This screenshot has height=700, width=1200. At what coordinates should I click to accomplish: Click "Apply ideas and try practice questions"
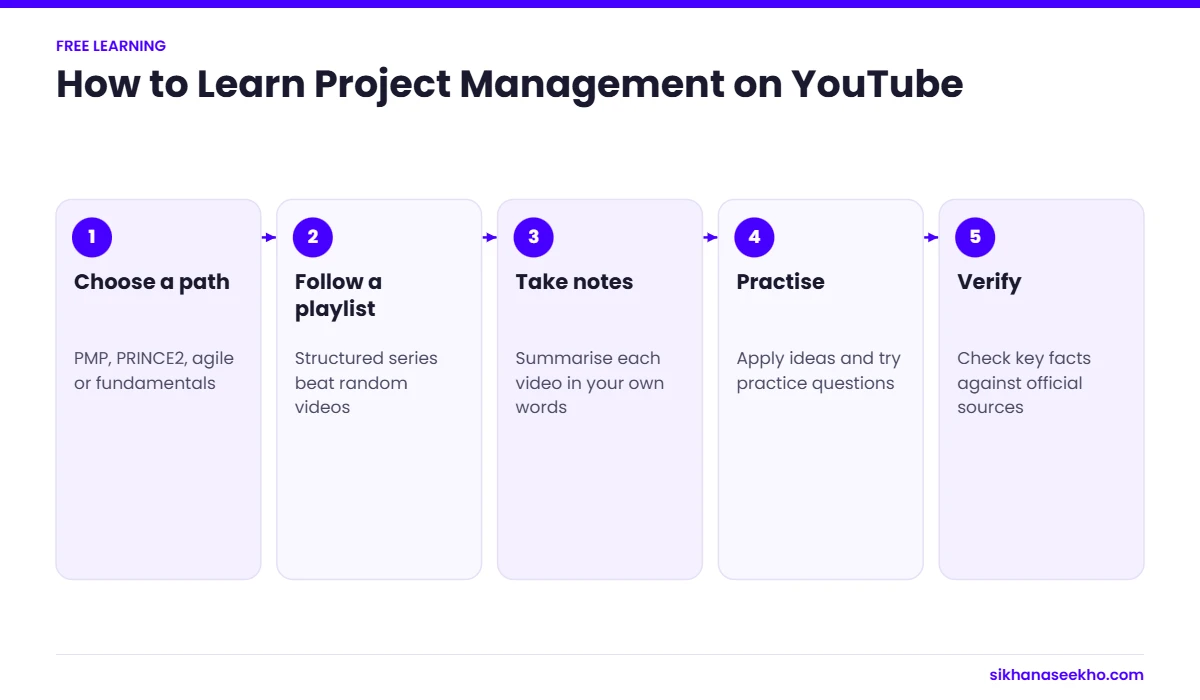click(819, 370)
